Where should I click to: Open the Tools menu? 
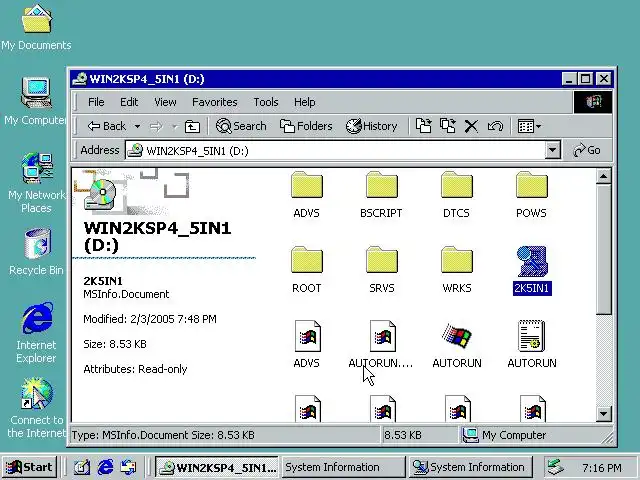point(266,102)
